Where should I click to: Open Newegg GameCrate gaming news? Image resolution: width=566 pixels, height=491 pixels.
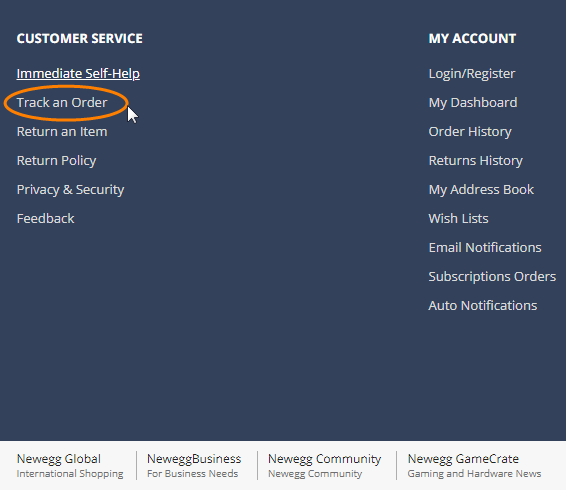[x=474, y=466]
